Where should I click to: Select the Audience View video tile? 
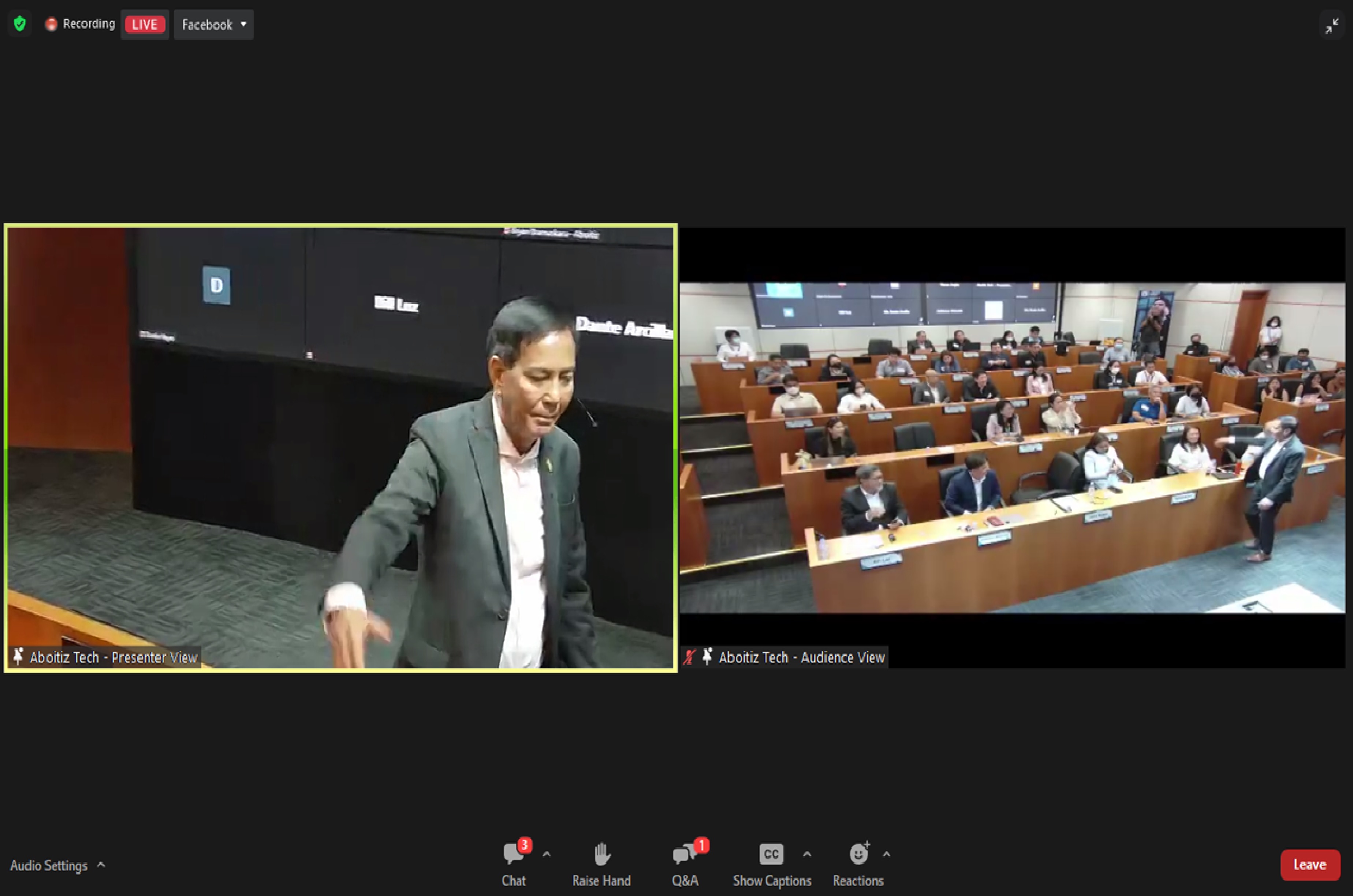tap(1011, 447)
